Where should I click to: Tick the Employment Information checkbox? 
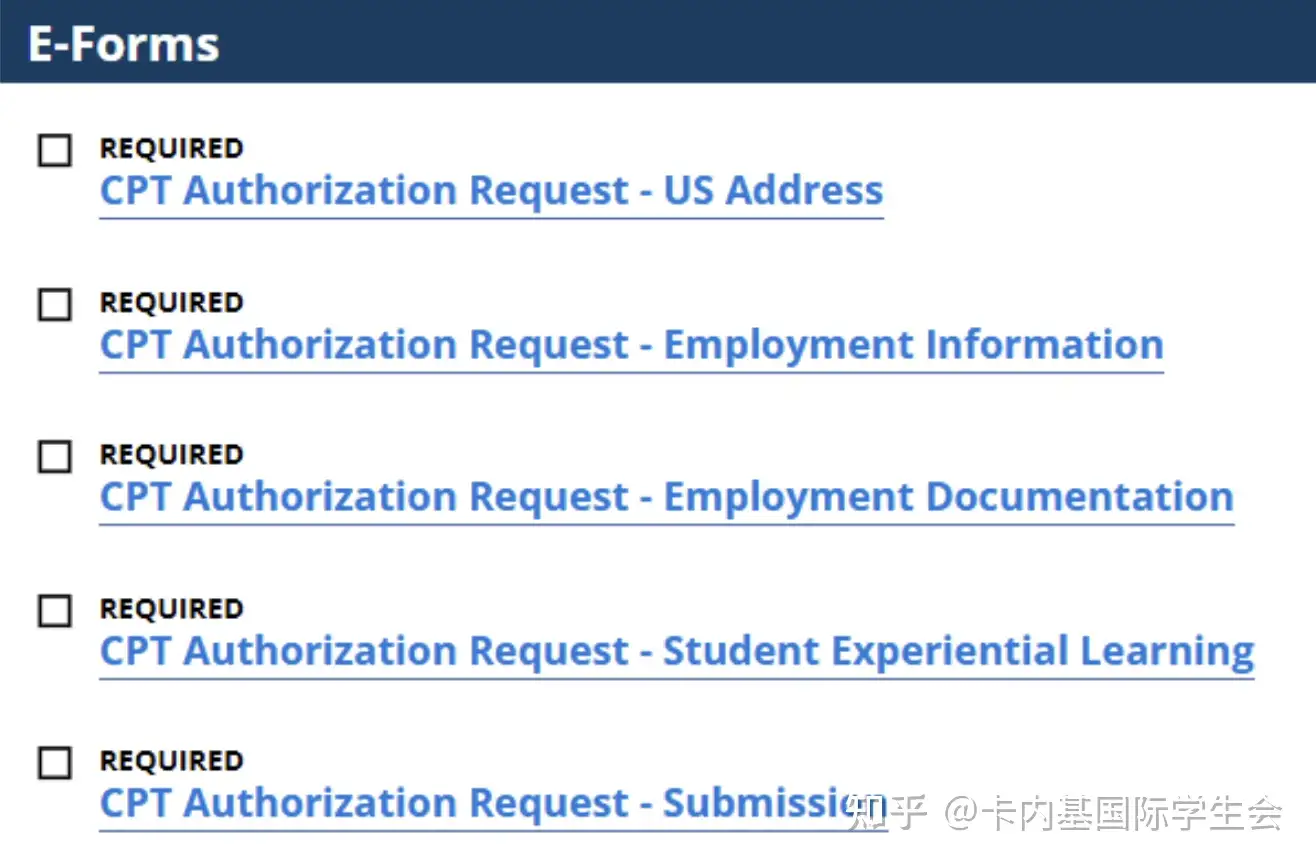tap(55, 304)
